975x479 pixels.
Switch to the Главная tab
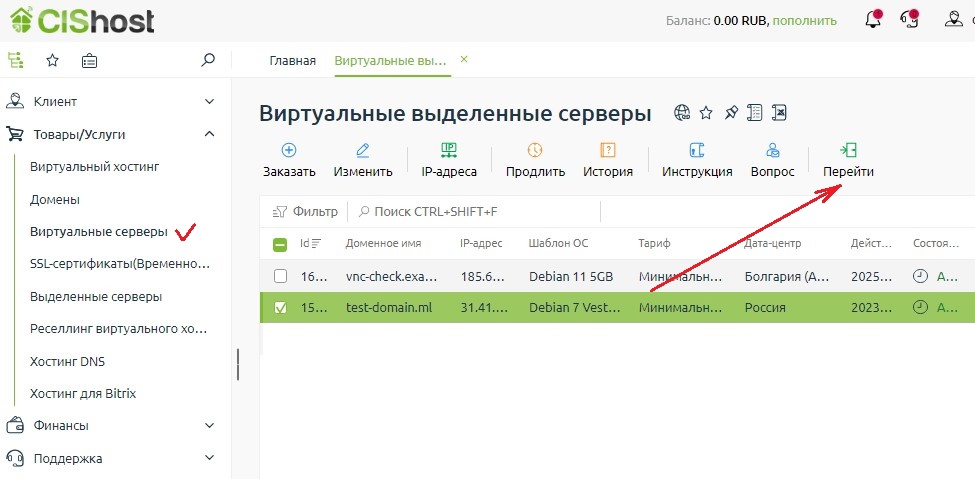point(292,60)
